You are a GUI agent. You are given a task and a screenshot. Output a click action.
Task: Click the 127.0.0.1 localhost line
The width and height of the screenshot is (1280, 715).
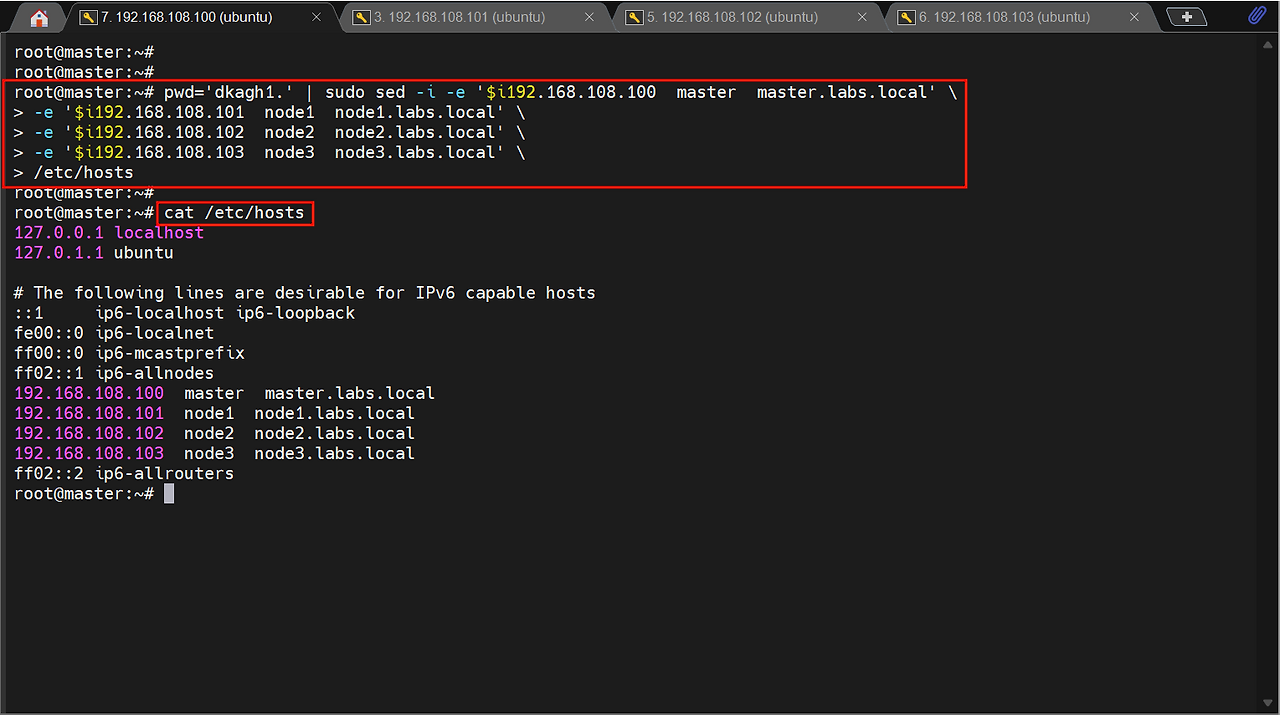tap(109, 233)
